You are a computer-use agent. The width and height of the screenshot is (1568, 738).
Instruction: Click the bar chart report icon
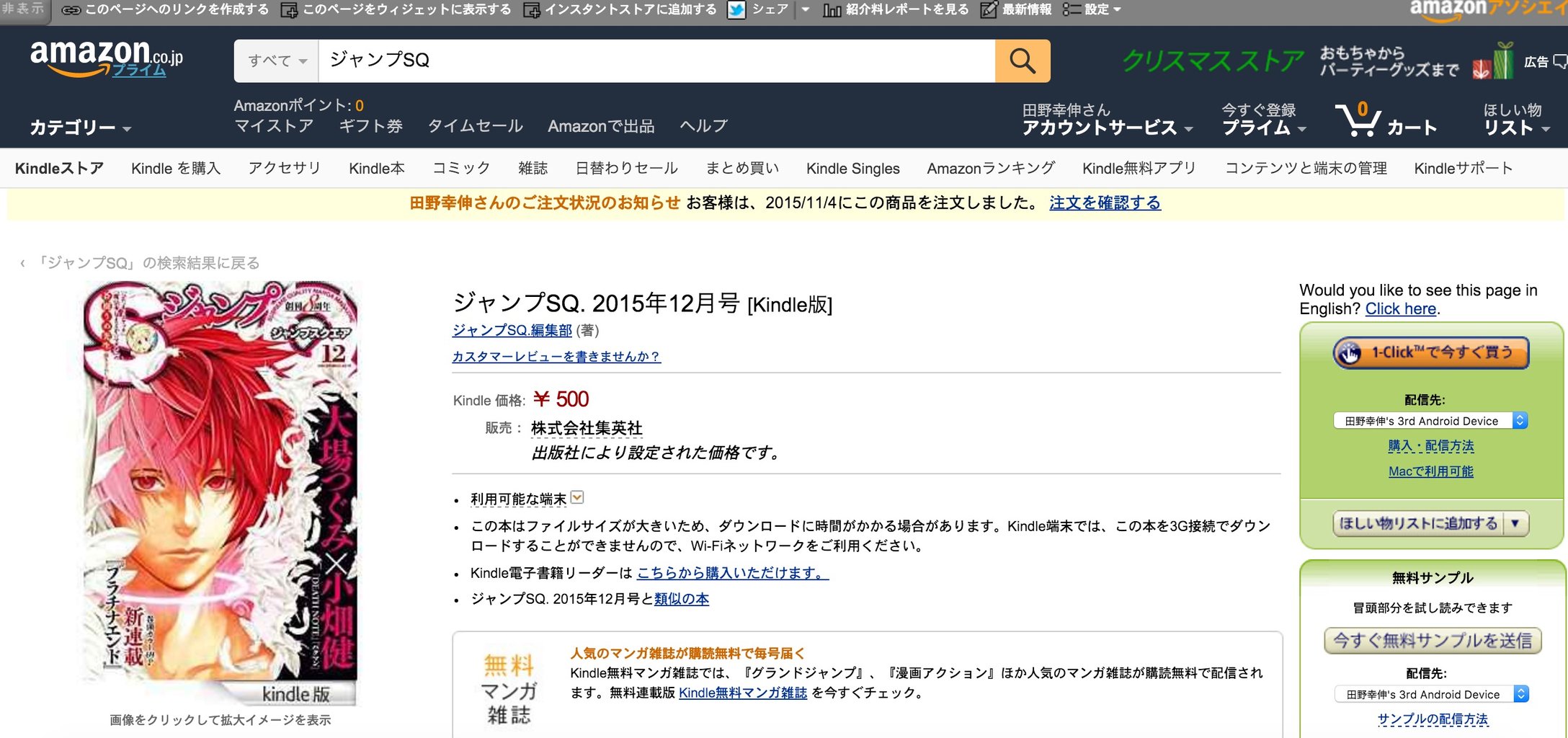(x=832, y=10)
